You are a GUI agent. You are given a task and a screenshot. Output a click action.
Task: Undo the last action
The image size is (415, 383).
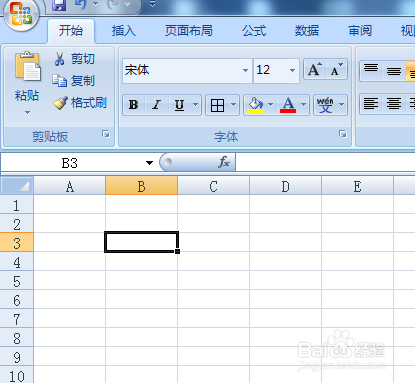[x=80, y=4]
